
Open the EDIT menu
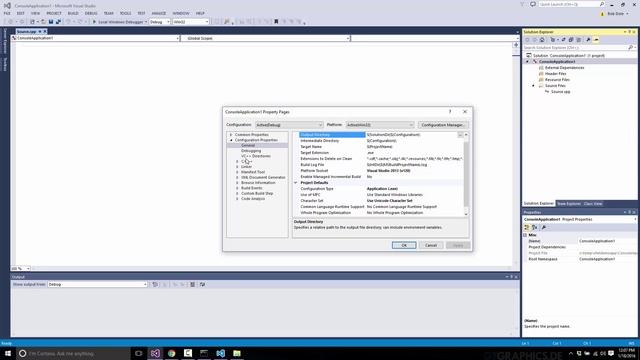20,13
